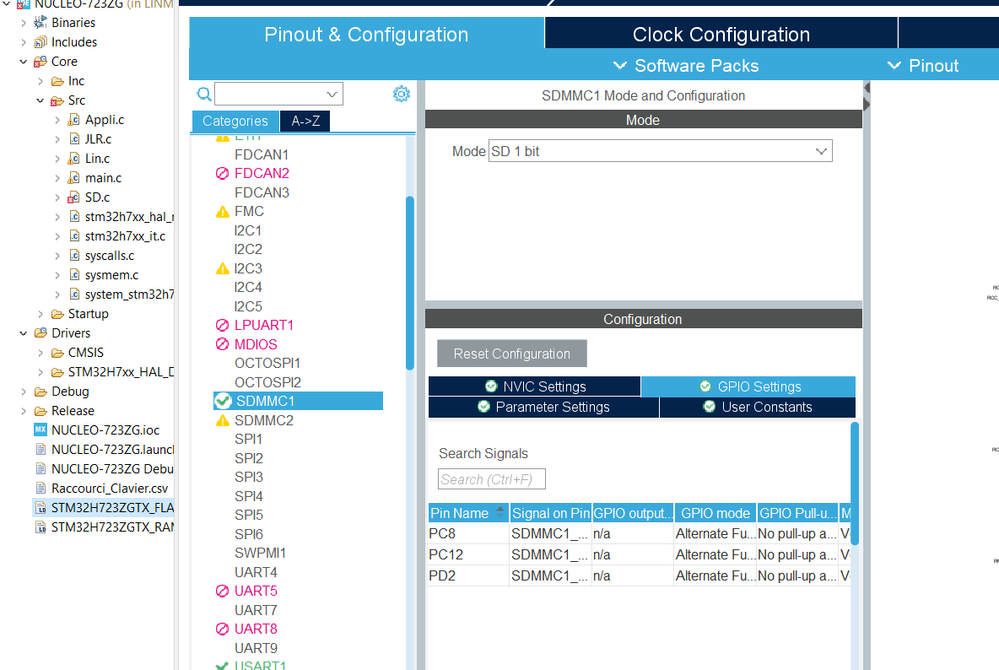Expand the Startup folder tree arrow
Screen dimensions: 999x670
[40, 314]
